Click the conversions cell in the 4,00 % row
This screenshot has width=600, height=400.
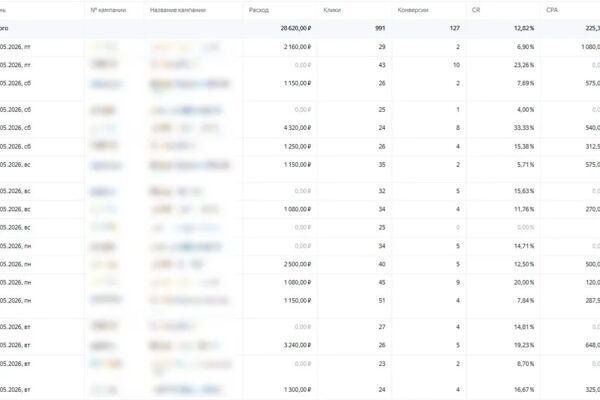tap(458, 109)
